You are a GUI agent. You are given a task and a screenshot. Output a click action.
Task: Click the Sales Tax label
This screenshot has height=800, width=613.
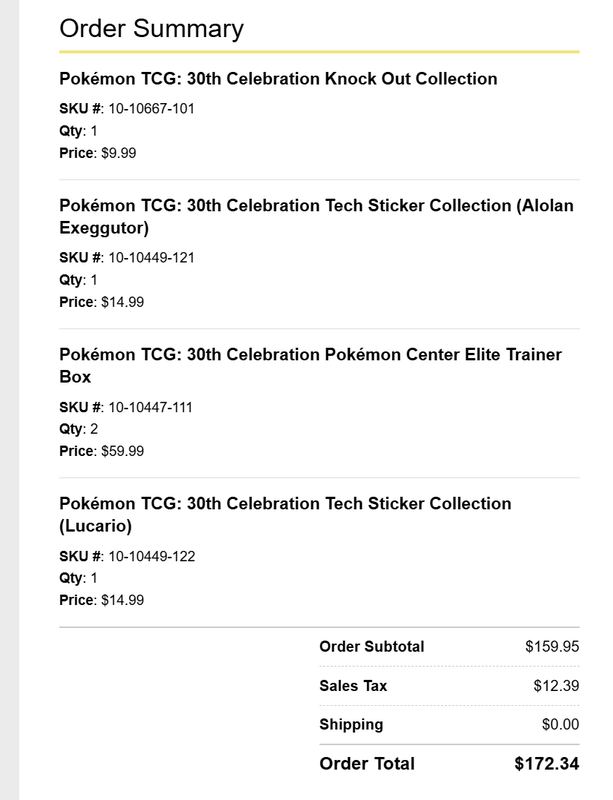click(353, 685)
